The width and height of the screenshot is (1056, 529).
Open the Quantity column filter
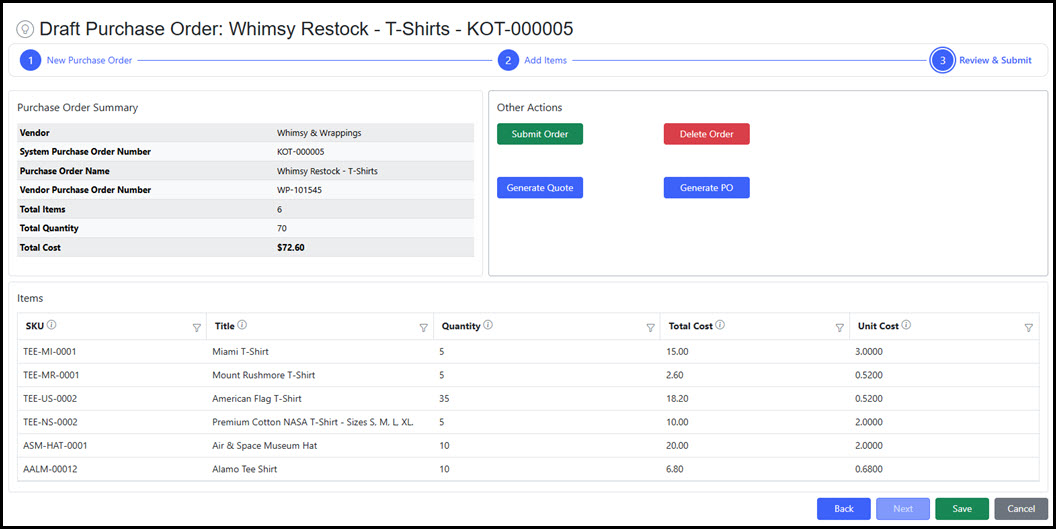[650, 327]
